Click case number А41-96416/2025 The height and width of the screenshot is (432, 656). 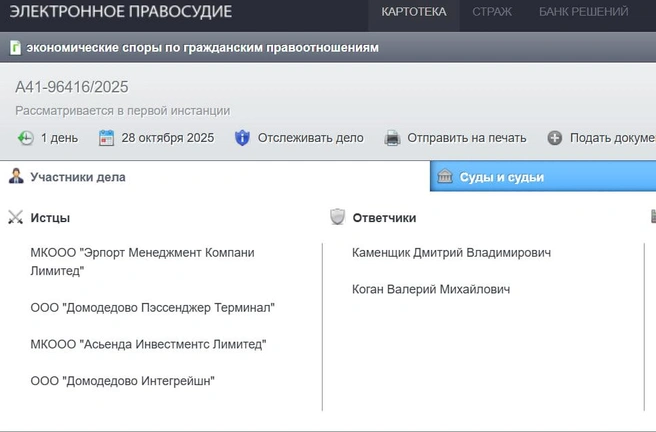point(72,87)
